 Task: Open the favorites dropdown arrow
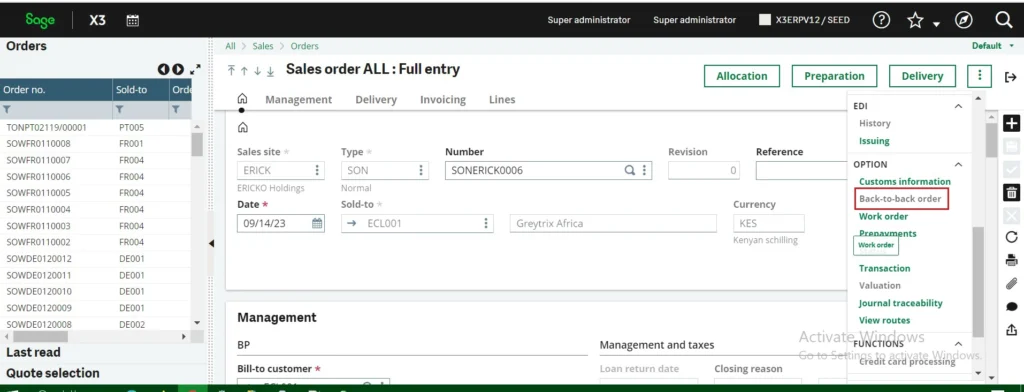tap(936, 24)
